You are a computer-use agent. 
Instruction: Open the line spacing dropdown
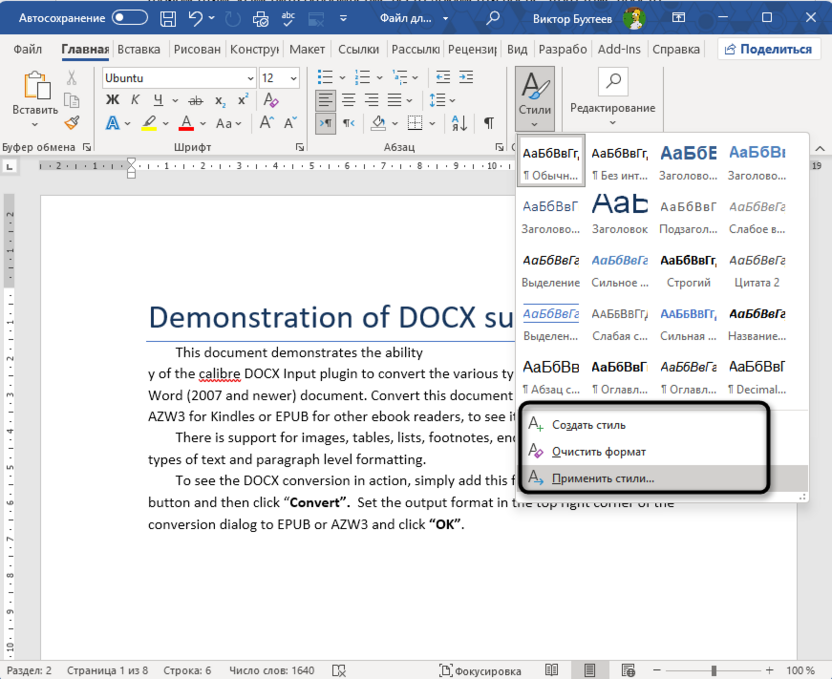pyautogui.click(x=441, y=100)
